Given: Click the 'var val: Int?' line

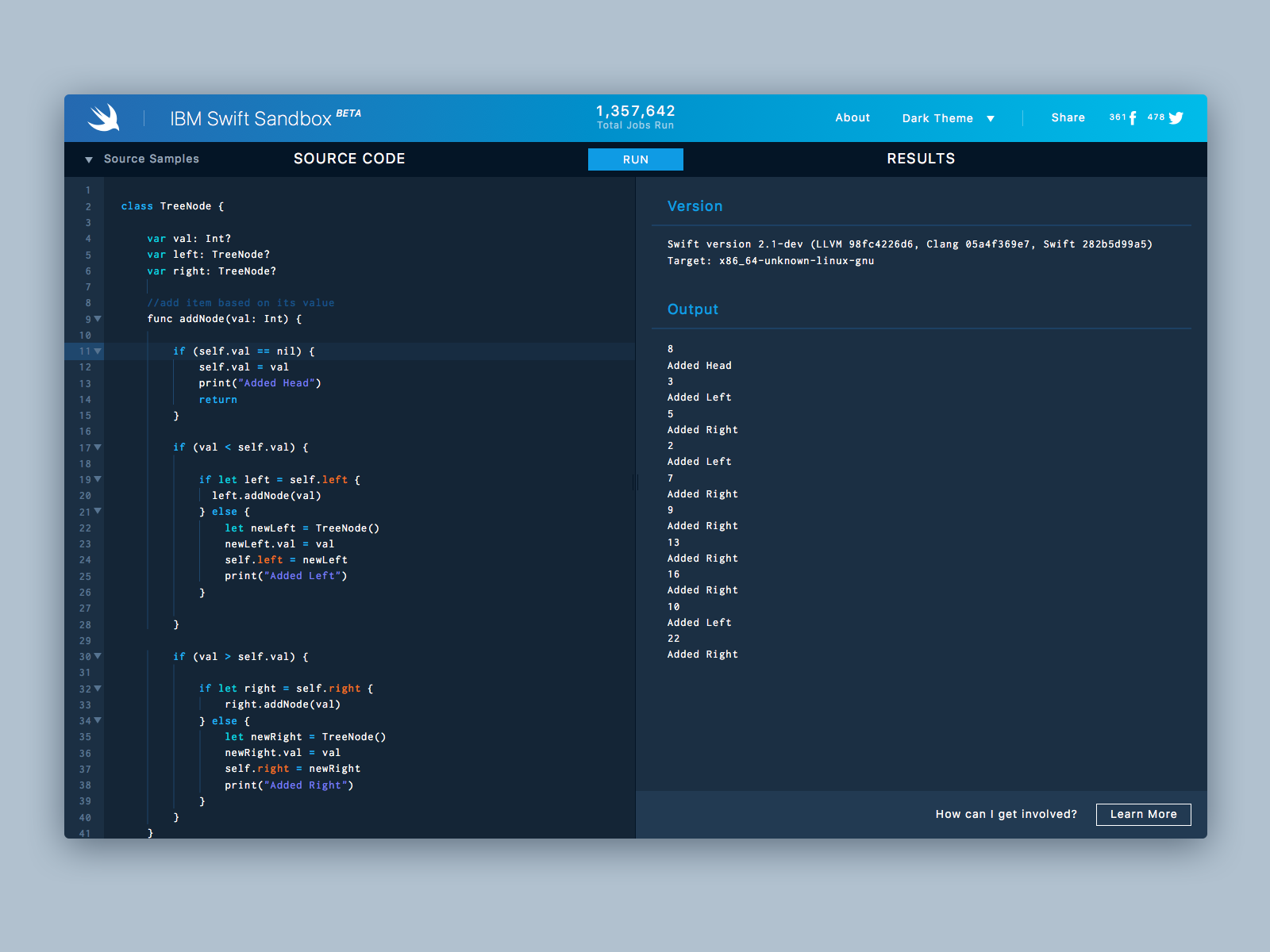Looking at the screenshot, I should [x=189, y=239].
